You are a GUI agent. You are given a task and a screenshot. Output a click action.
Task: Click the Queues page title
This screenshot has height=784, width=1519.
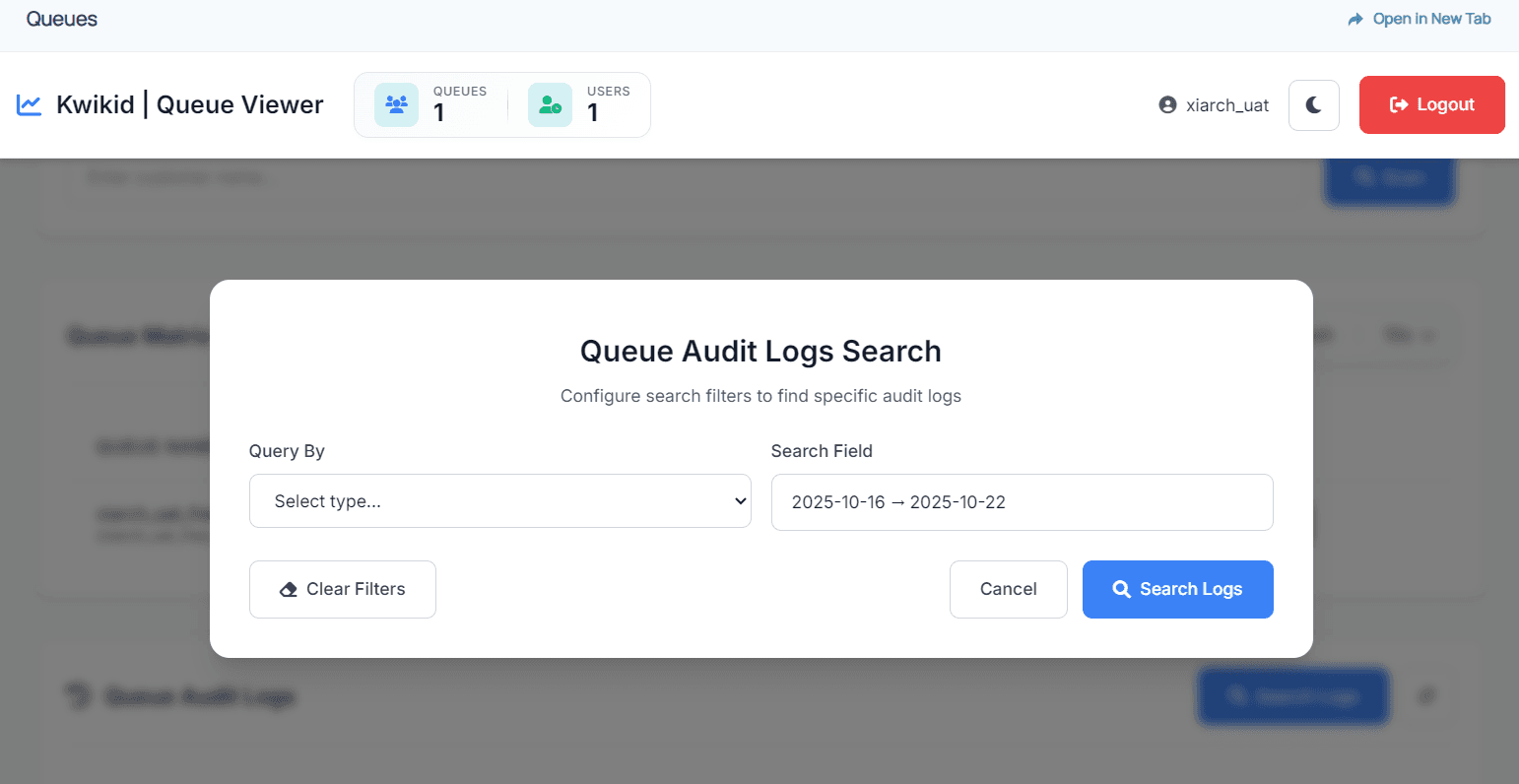(62, 19)
